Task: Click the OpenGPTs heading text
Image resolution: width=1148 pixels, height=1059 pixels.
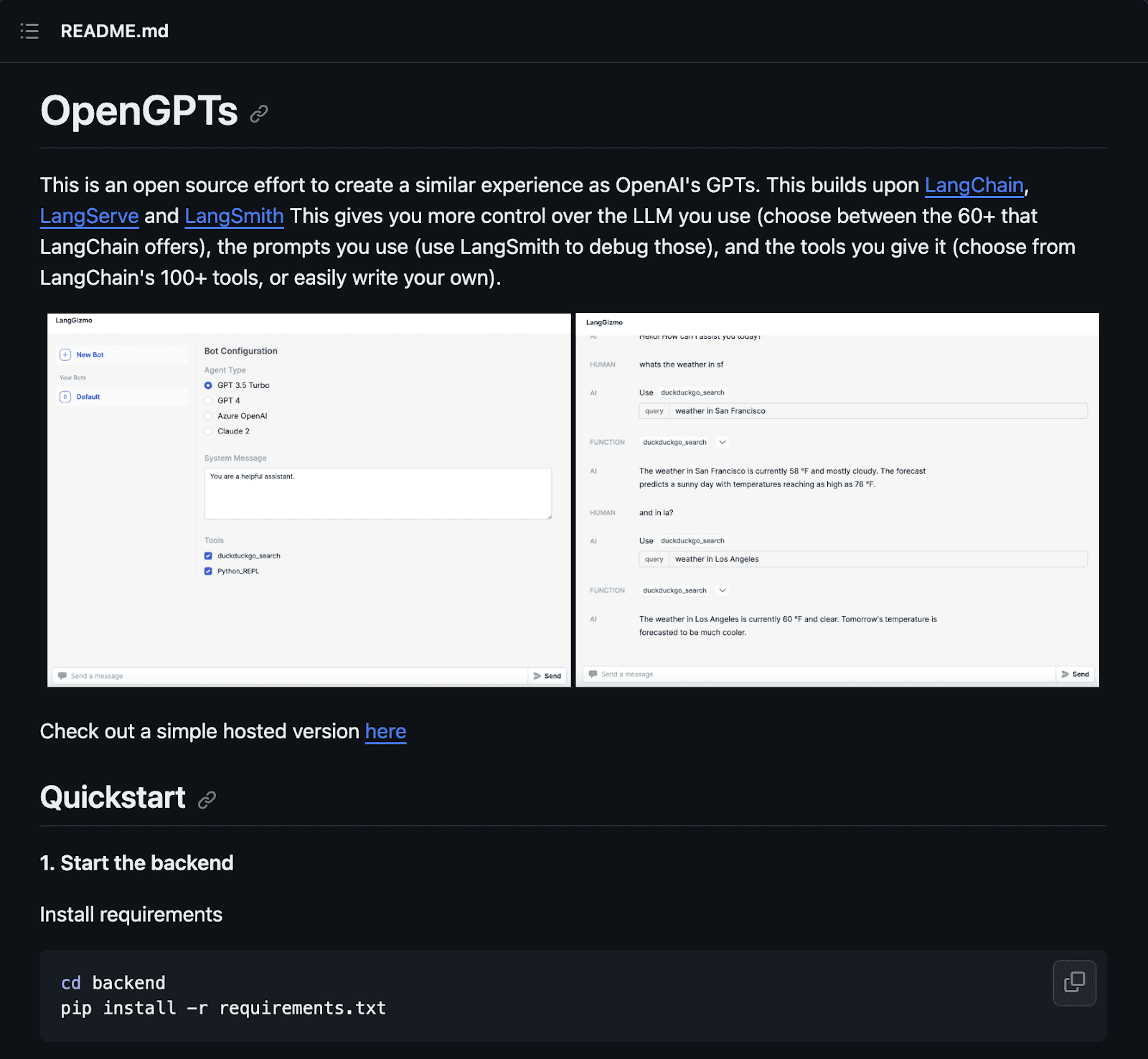Action: (x=139, y=111)
